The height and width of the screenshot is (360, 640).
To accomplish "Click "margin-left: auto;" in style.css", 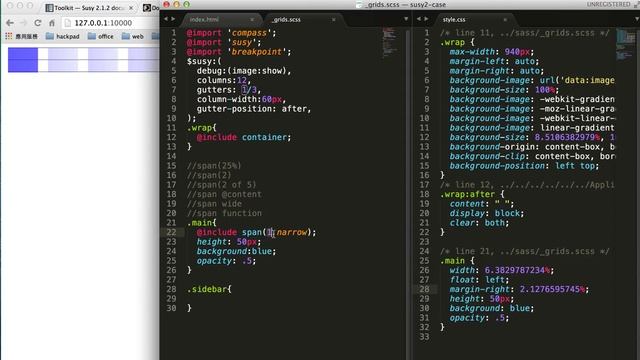I will coord(494,61).
